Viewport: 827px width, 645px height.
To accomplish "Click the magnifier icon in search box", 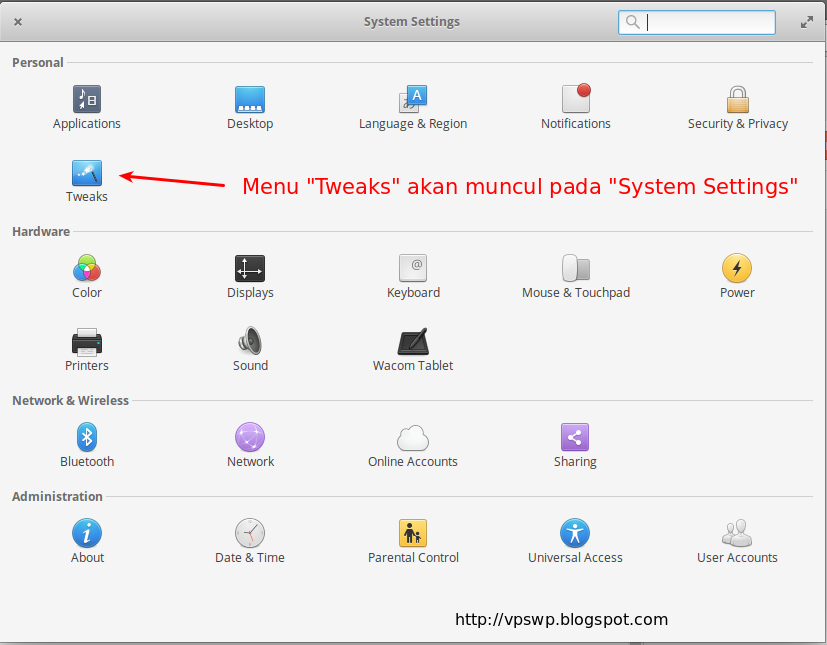I will (x=632, y=22).
